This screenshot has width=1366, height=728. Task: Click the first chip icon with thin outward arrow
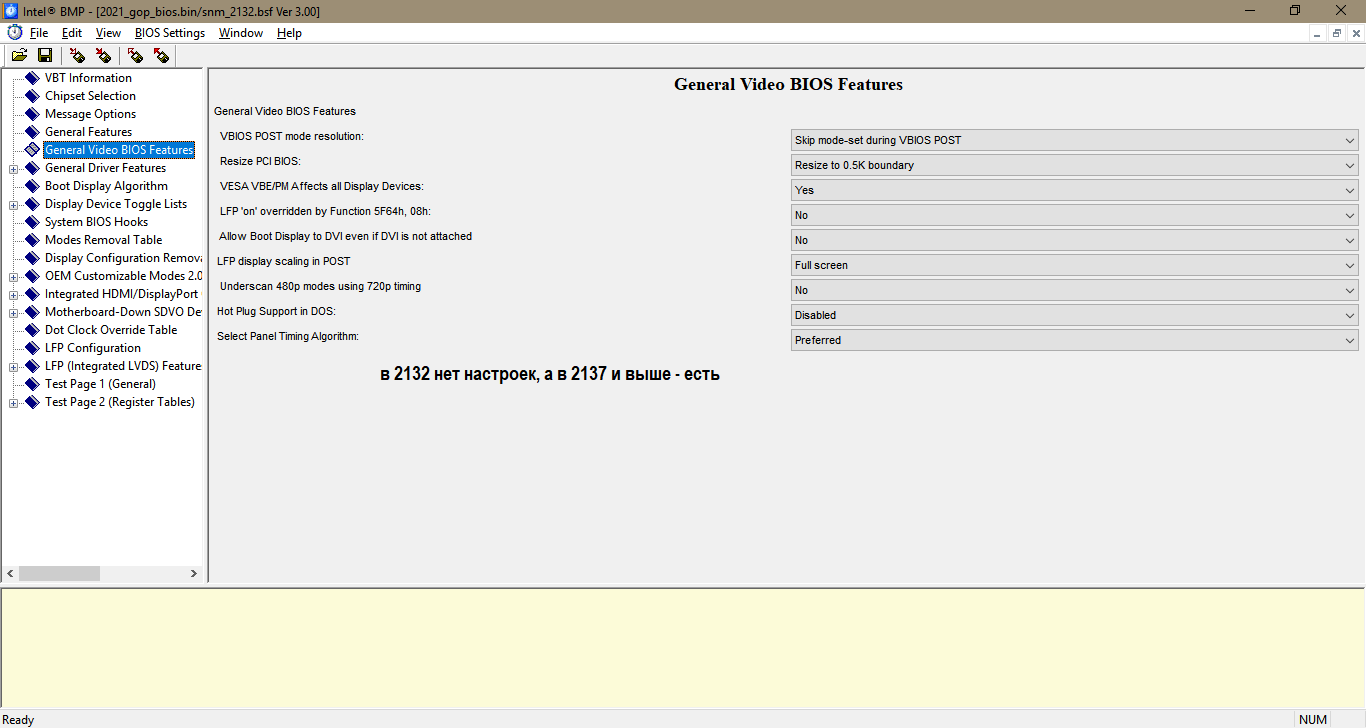pyautogui.click(x=135, y=55)
